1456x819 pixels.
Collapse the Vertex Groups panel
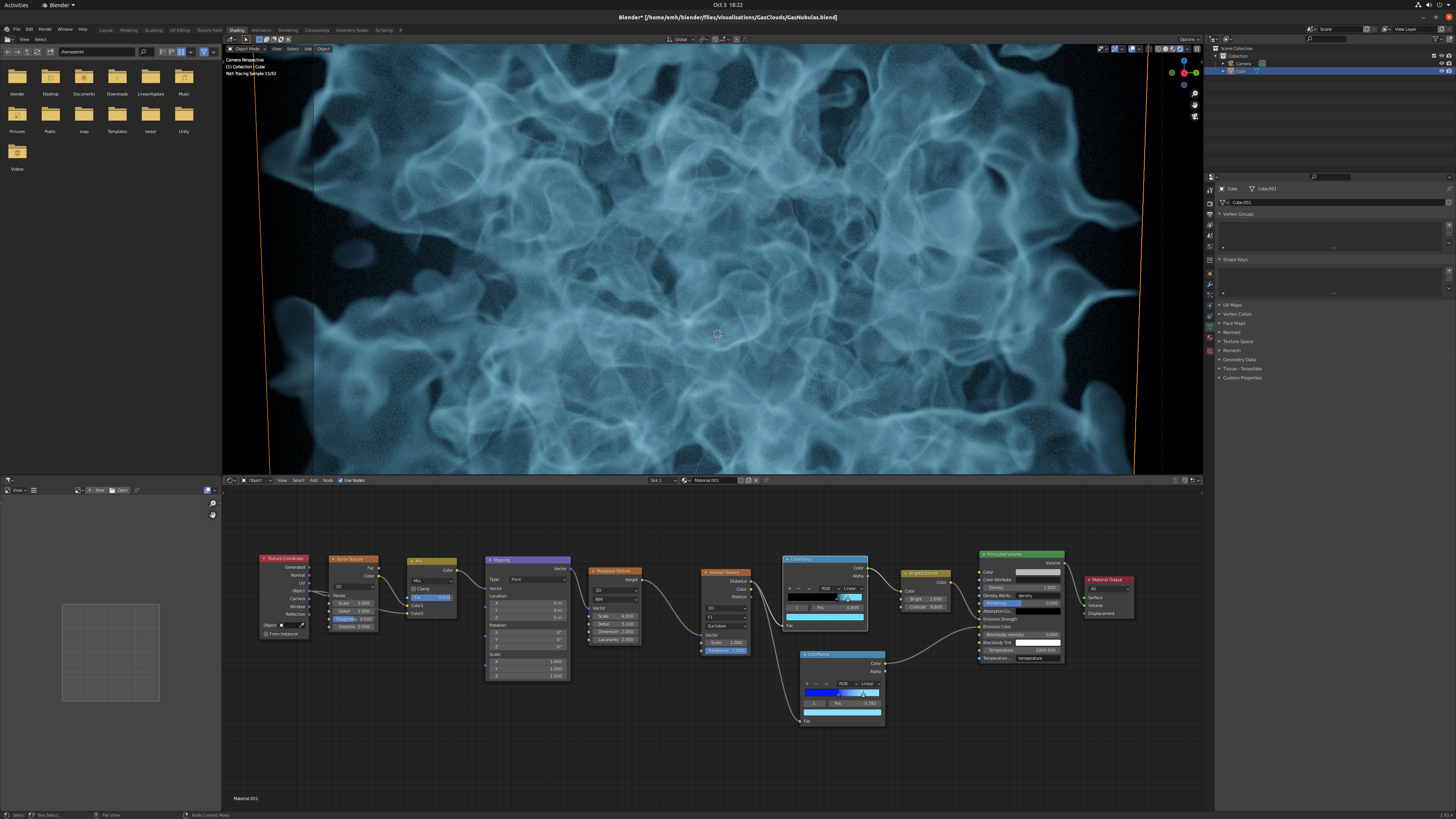[x=1238, y=214]
